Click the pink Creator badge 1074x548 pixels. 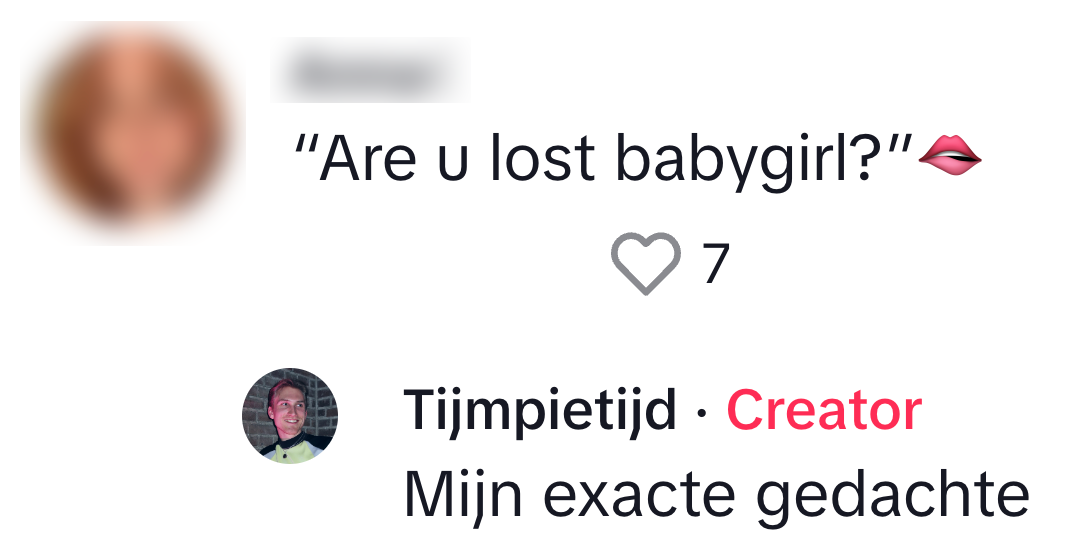(x=824, y=410)
